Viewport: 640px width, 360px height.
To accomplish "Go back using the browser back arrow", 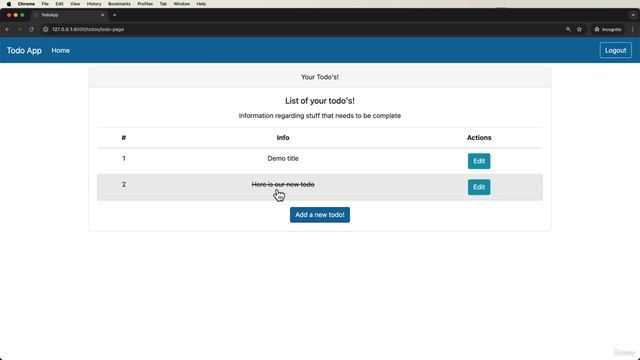I will [x=8, y=29].
